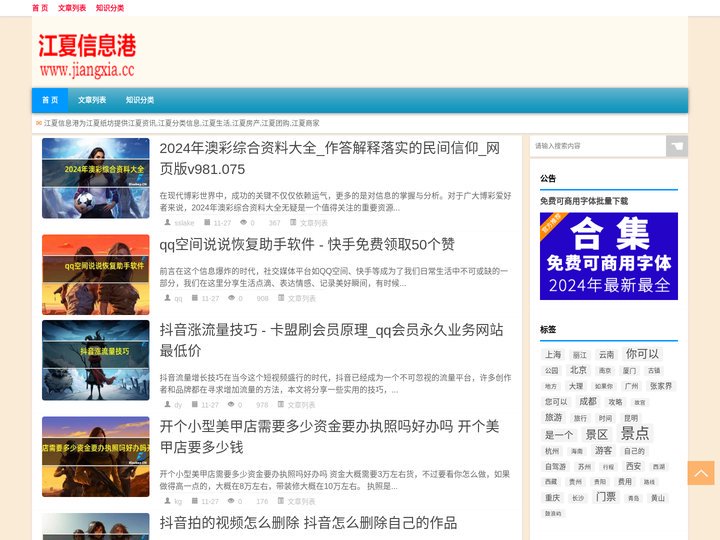Click the author name sslake
Image resolution: width=720 pixels, height=540 pixels.
coord(184,223)
